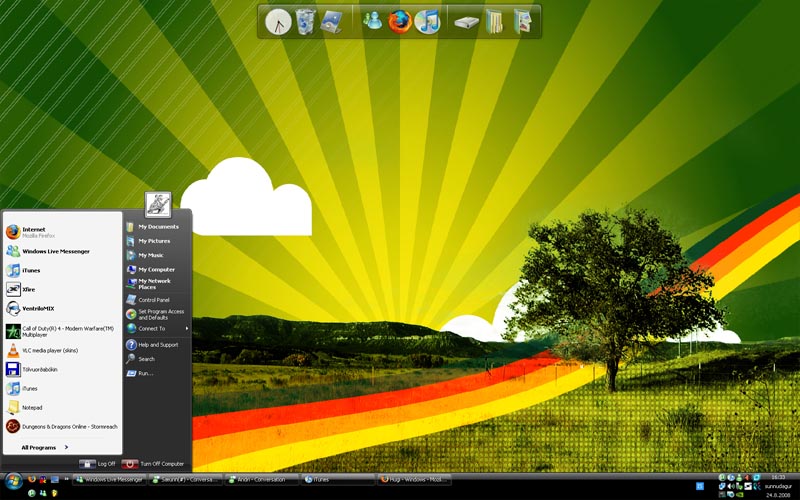Viewport: 800px width, 500px height.
Task: Open the clock icon in the top dock
Action: coord(278,22)
